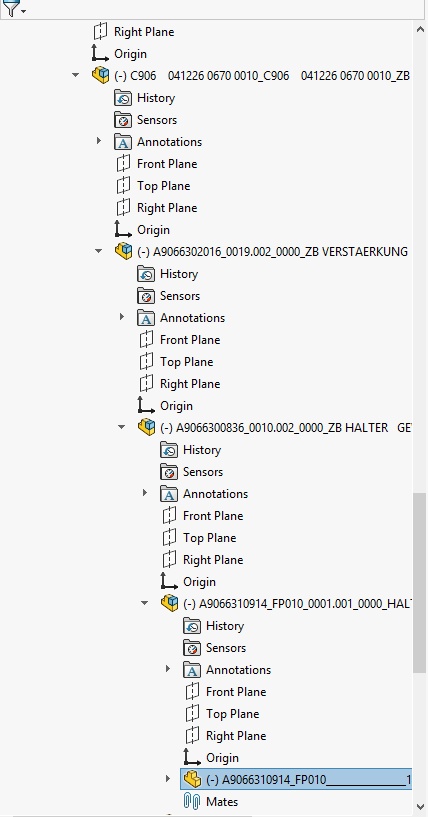Click the scrollbar down arrow

coord(420,808)
